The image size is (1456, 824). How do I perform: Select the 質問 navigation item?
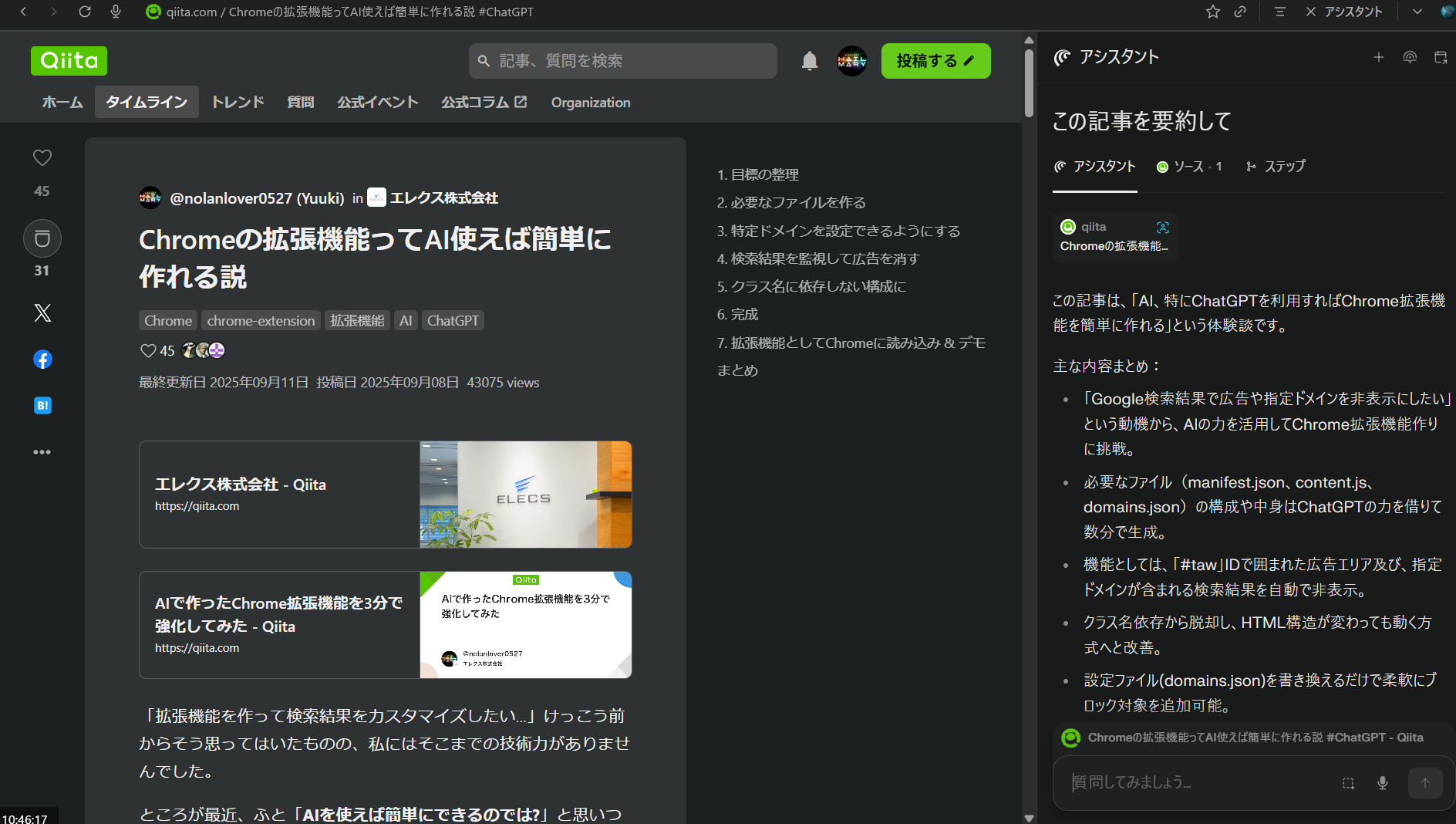(300, 101)
